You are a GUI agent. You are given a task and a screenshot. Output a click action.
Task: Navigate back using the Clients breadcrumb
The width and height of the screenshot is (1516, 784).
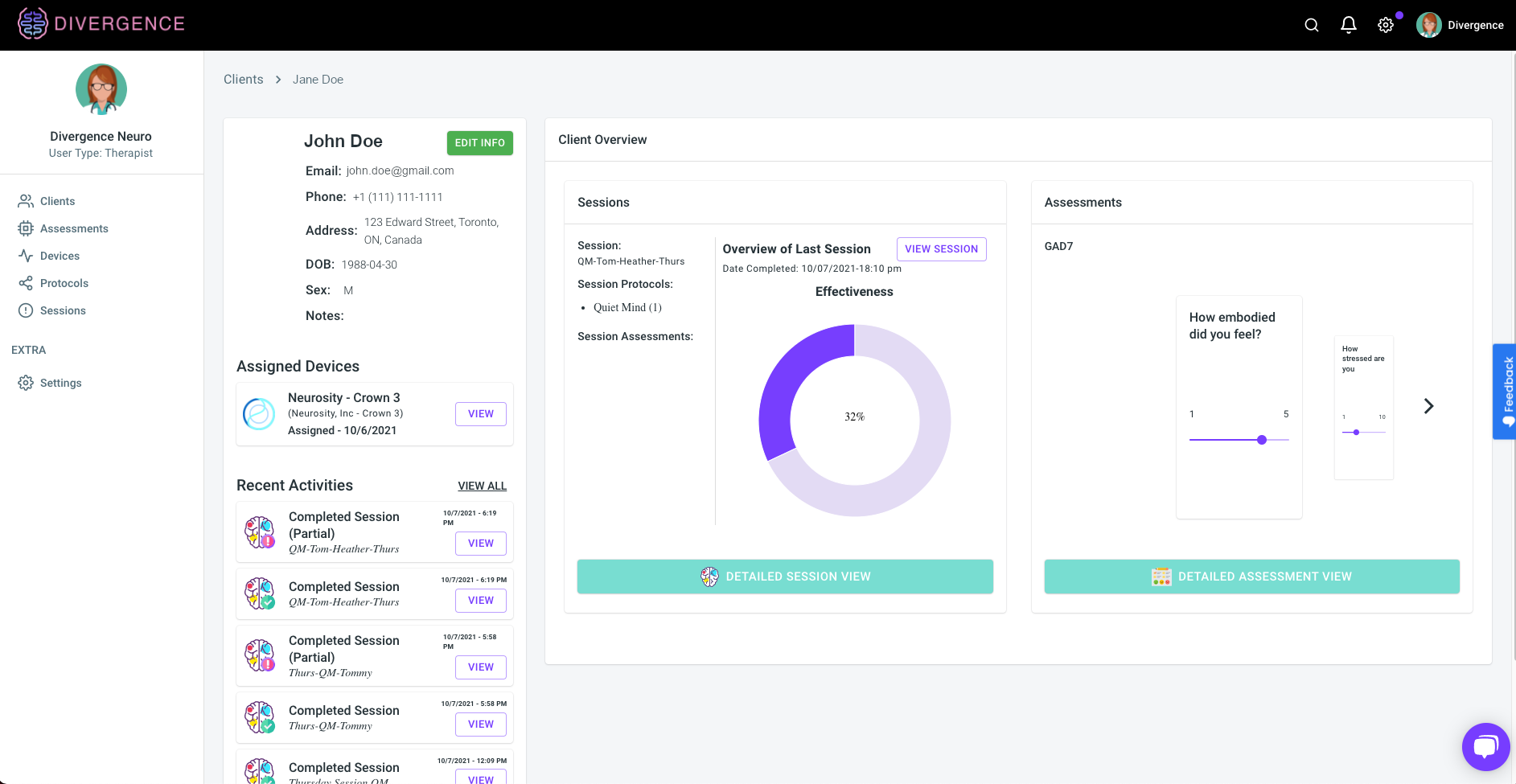[243, 79]
